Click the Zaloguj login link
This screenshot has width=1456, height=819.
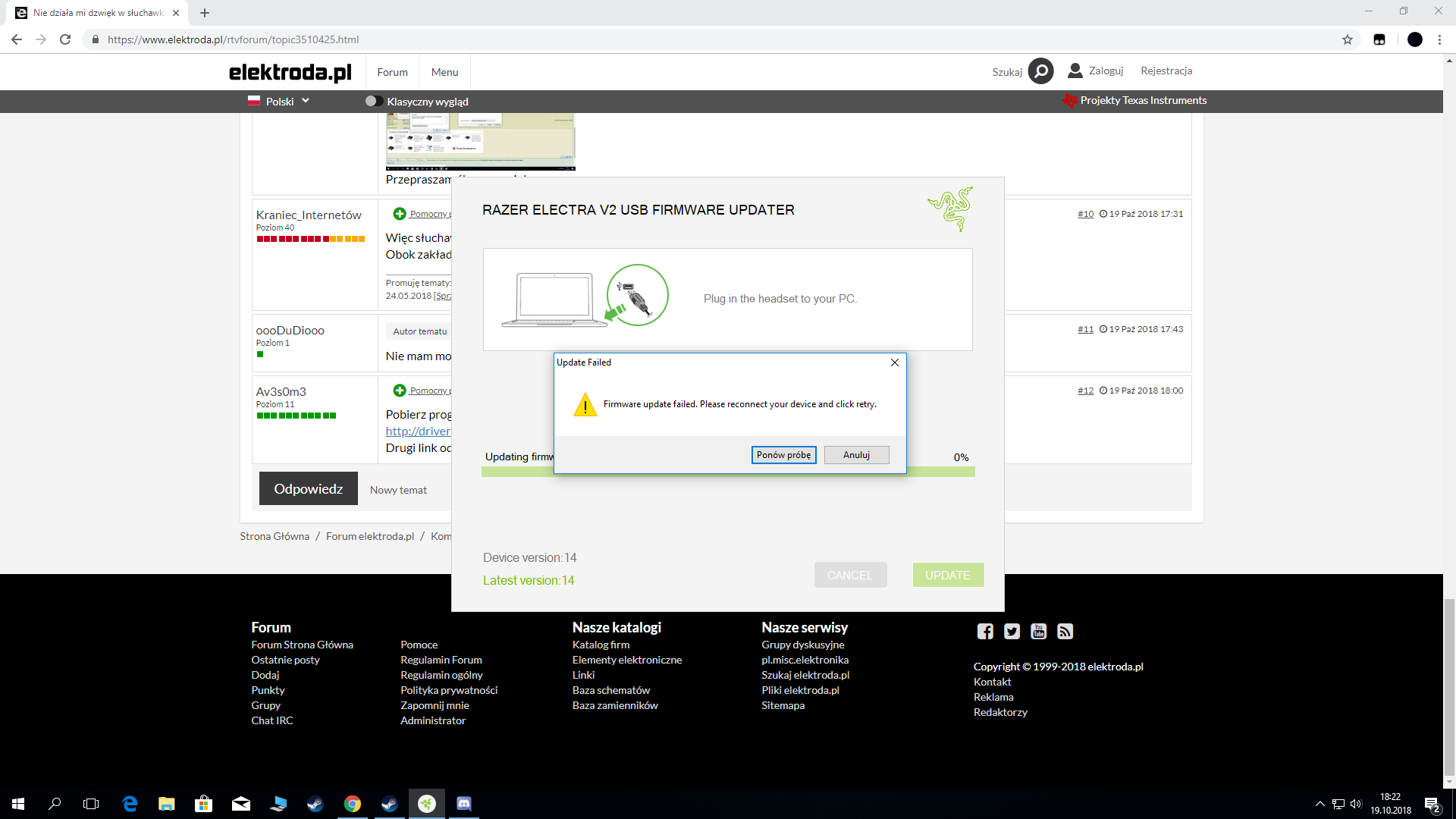[1106, 71]
